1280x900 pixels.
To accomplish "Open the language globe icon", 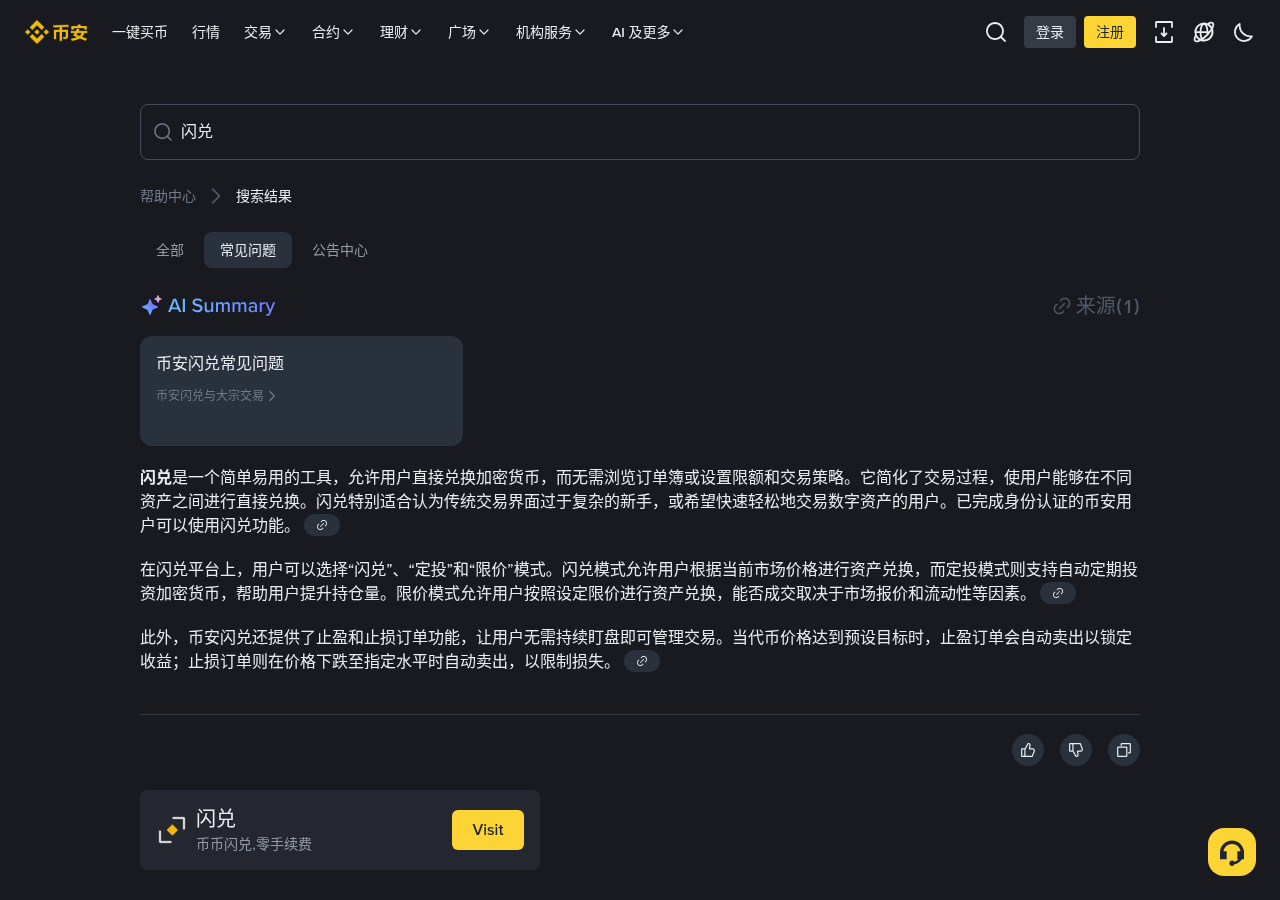I will 1204,32.
